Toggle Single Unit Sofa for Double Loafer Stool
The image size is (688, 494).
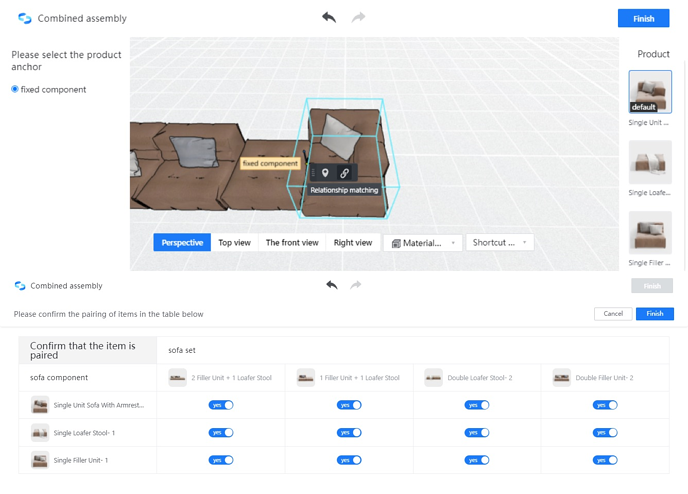[477, 405]
